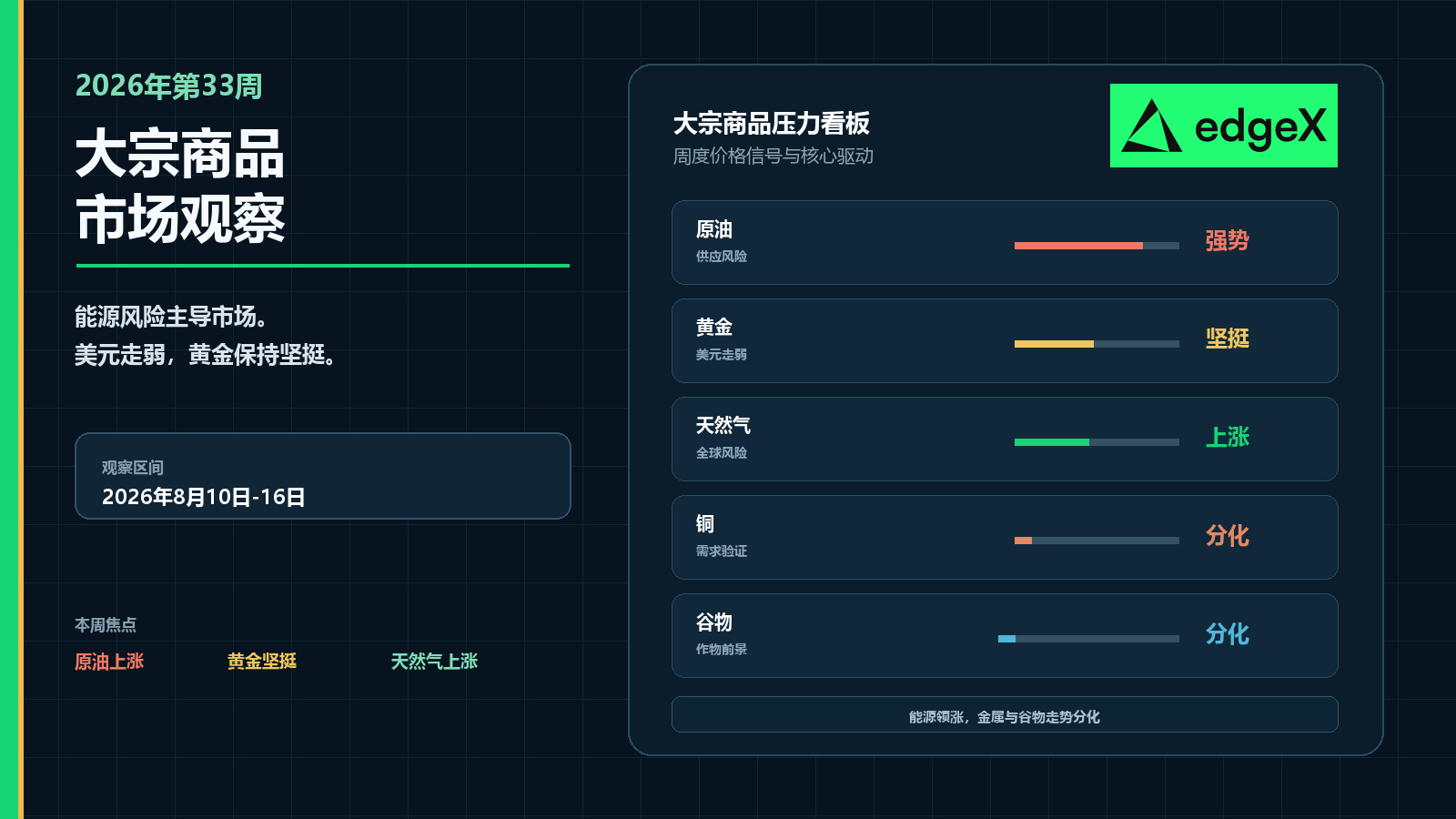
Task: Click the yellow 黄金 pressure bar
Action: (1097, 344)
